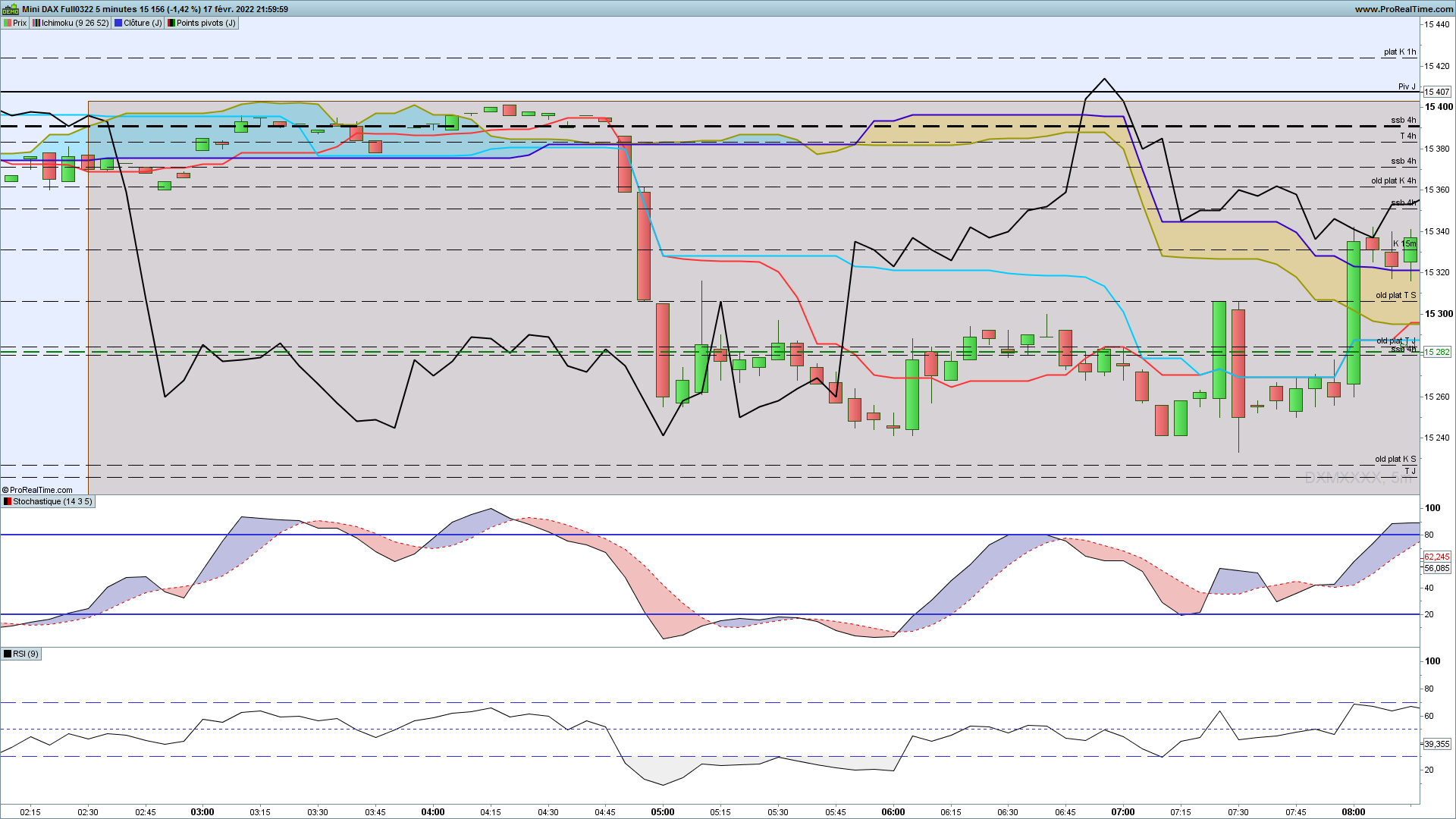
Task: Click the Stochastique indicator color icon
Action: (x=8, y=501)
